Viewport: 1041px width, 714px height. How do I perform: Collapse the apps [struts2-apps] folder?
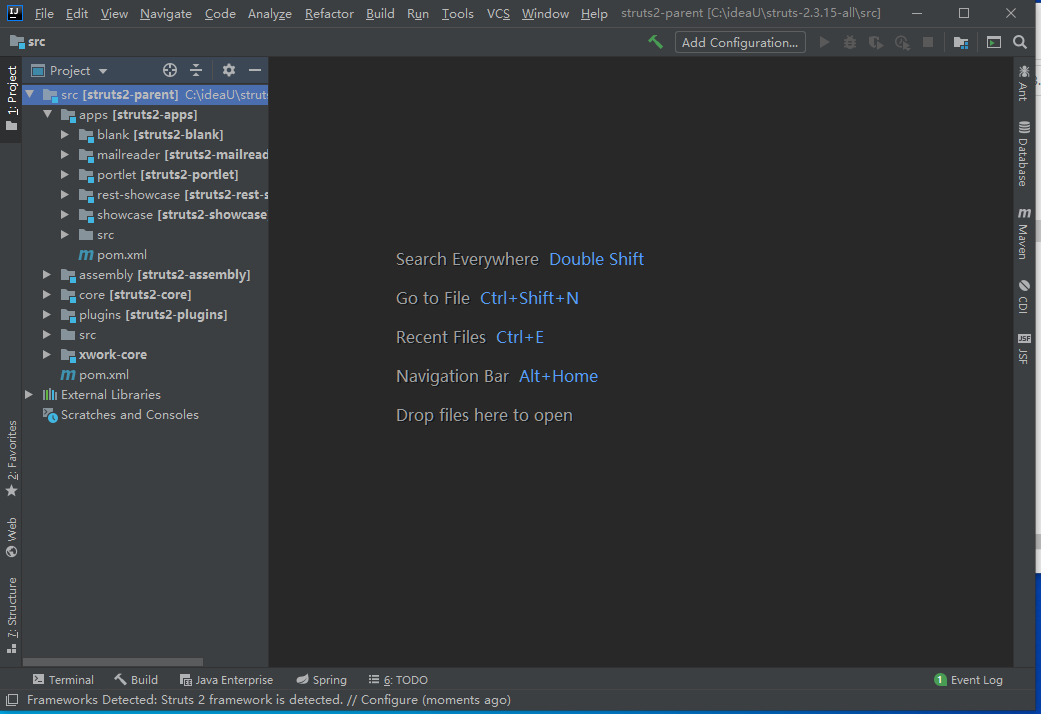[x=48, y=114]
